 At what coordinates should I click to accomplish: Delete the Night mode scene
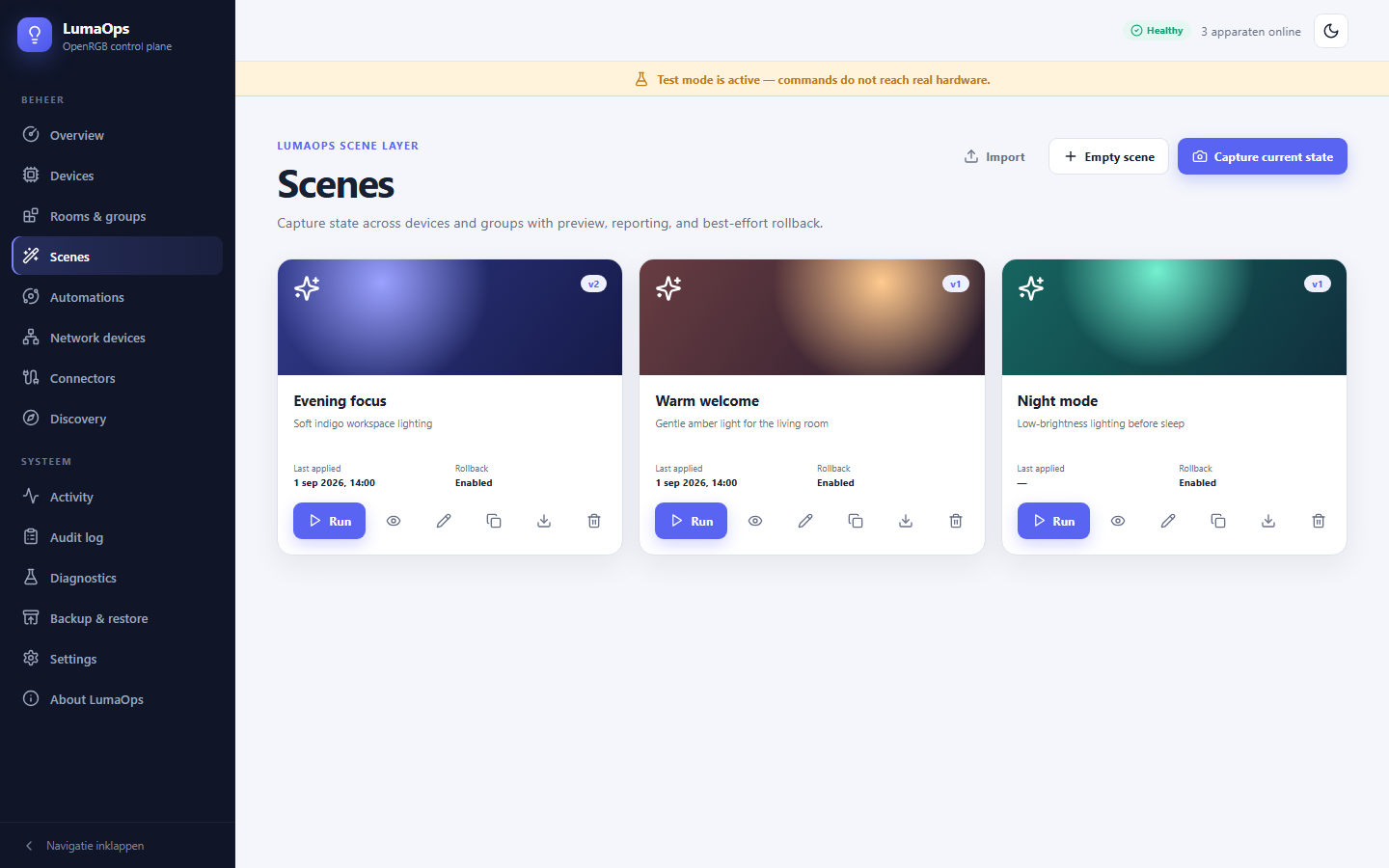[x=1319, y=521]
